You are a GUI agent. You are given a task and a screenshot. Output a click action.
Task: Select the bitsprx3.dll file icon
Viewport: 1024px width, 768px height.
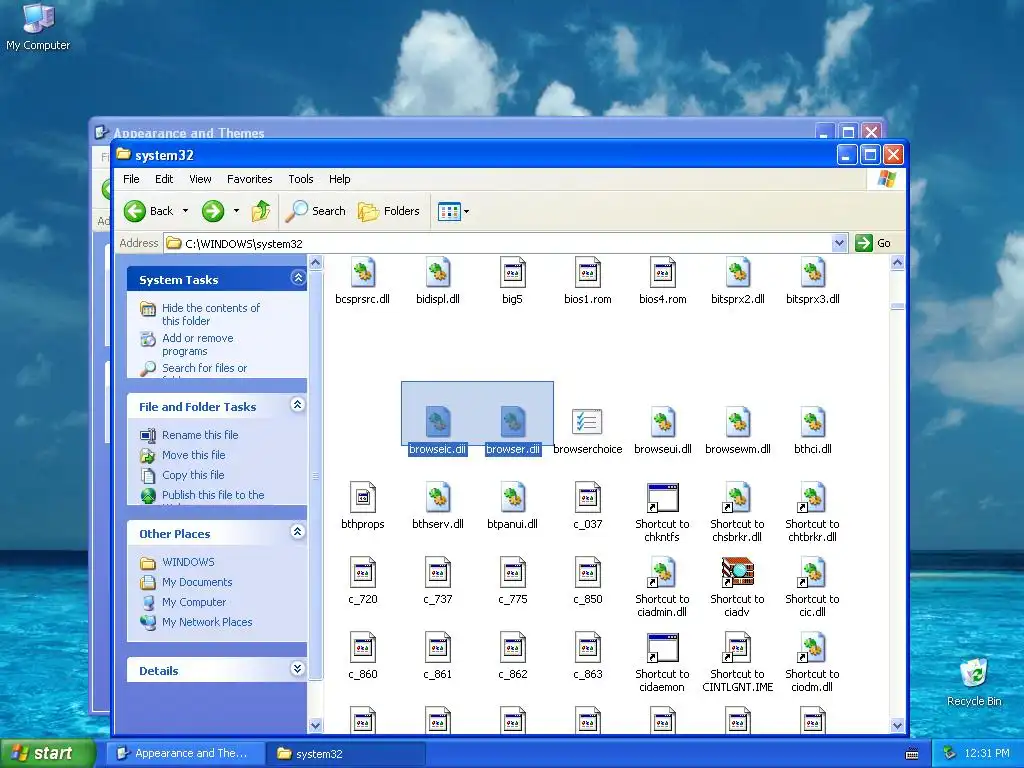coord(813,272)
